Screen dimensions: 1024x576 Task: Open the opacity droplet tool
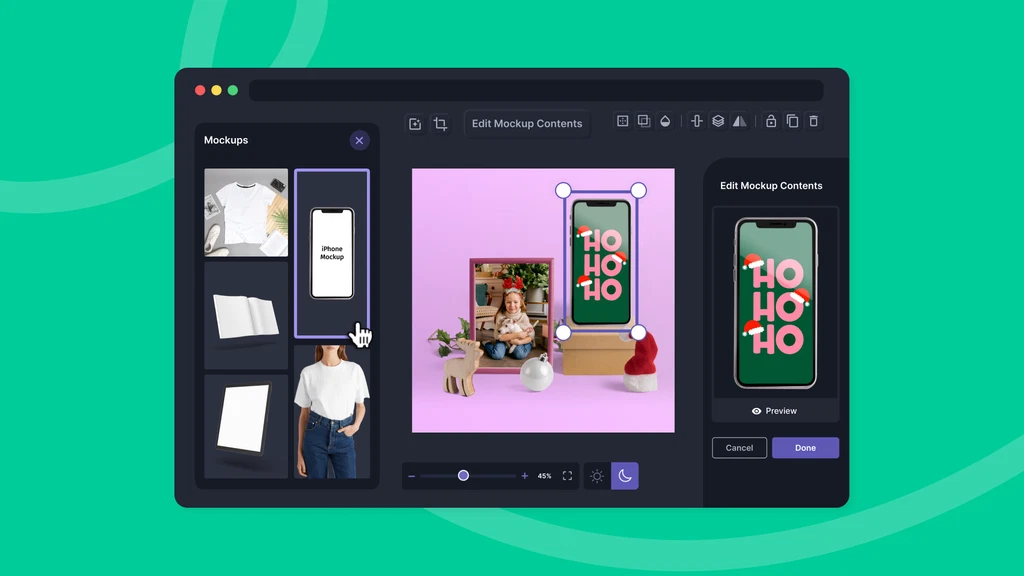click(665, 121)
